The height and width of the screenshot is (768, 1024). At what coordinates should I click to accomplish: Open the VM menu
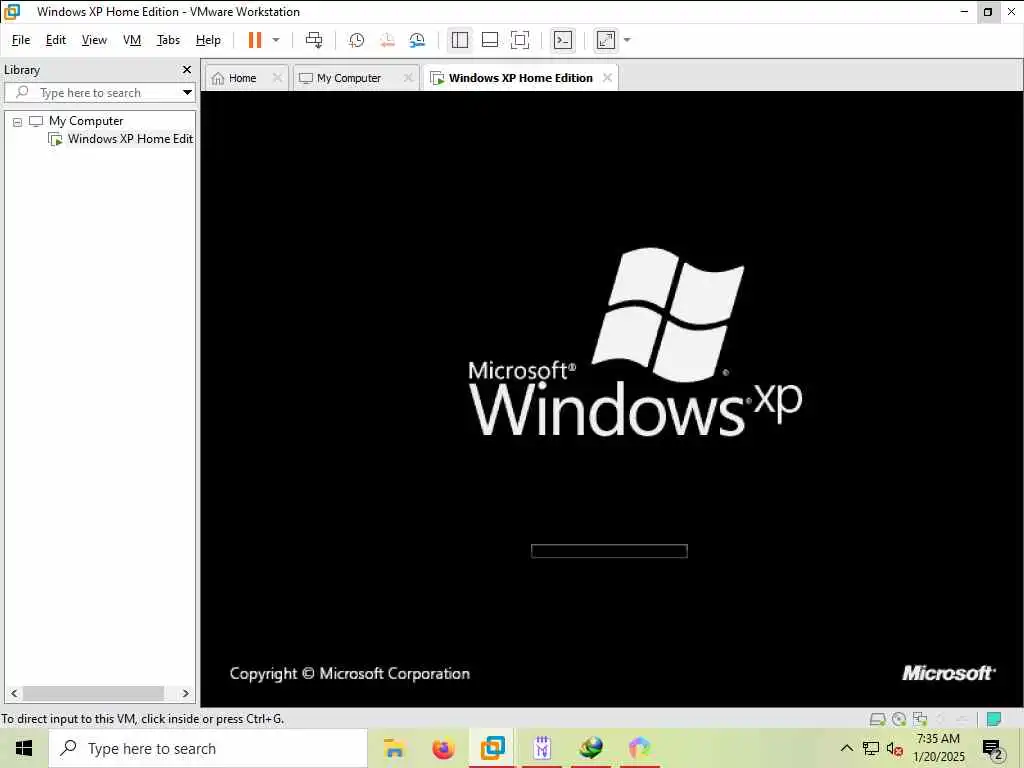(x=132, y=40)
